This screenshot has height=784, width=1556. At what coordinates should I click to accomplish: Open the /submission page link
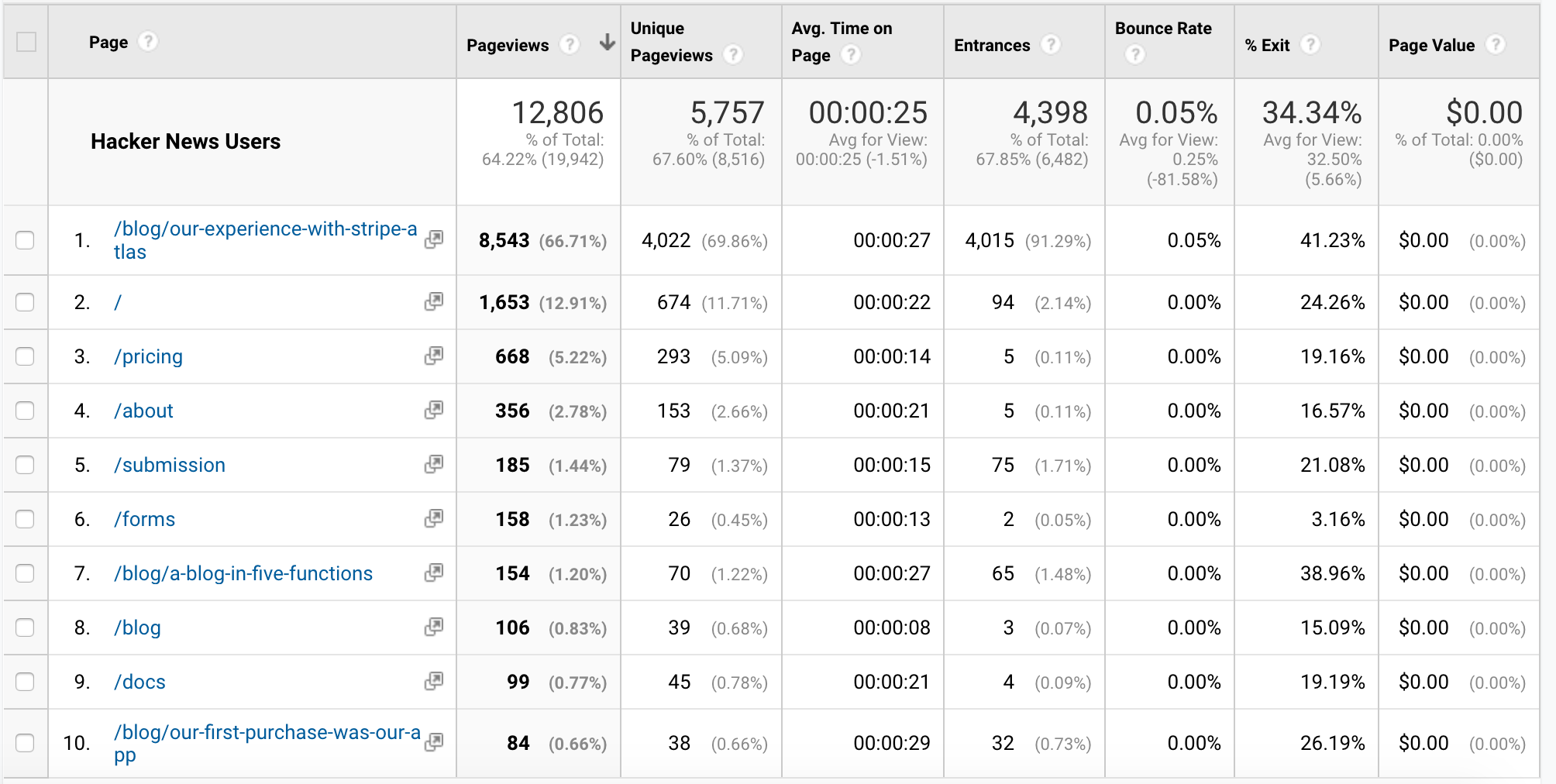tap(170, 465)
